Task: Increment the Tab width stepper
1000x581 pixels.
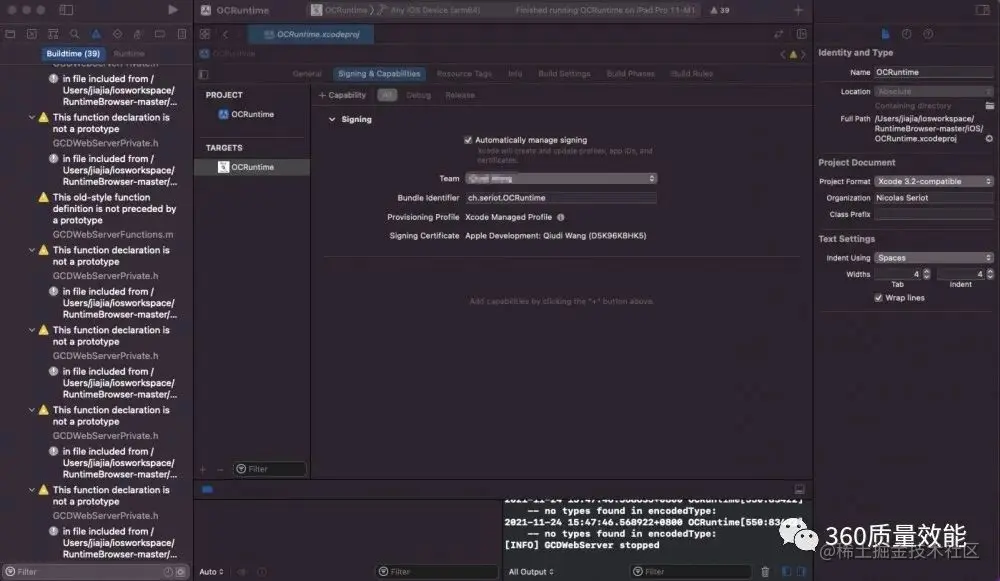Action: 926,271
